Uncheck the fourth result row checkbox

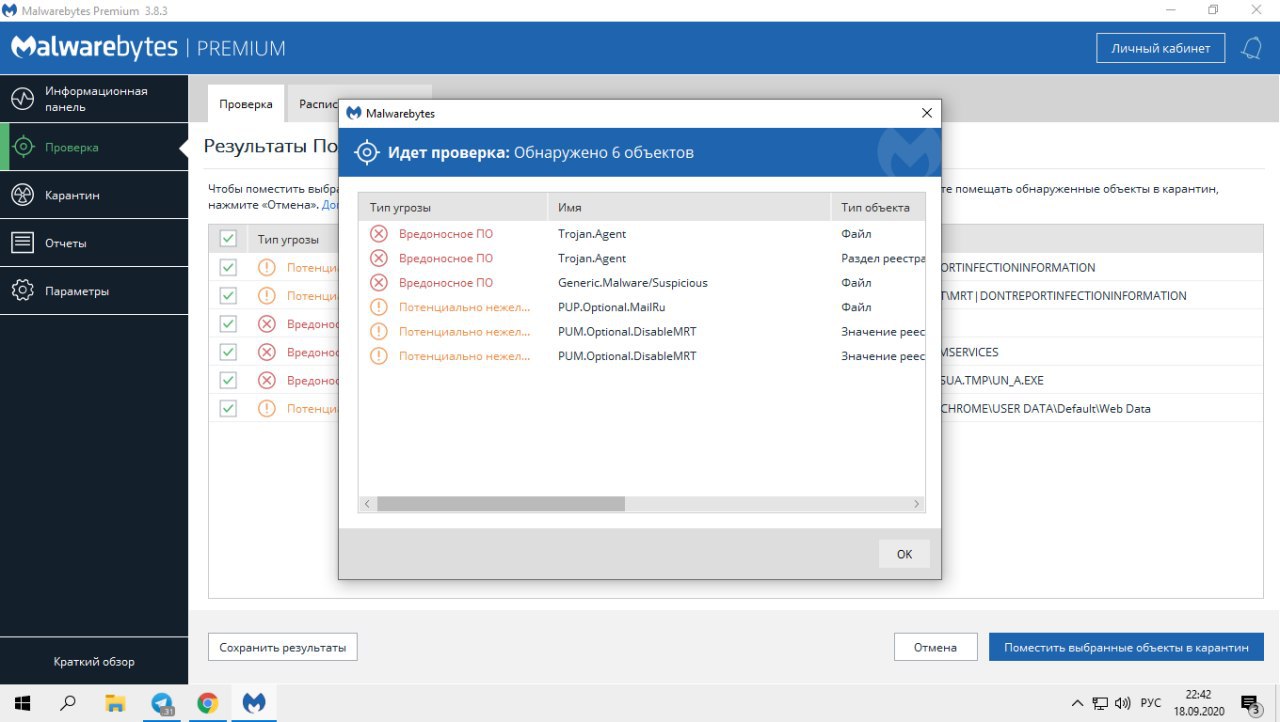(x=228, y=352)
